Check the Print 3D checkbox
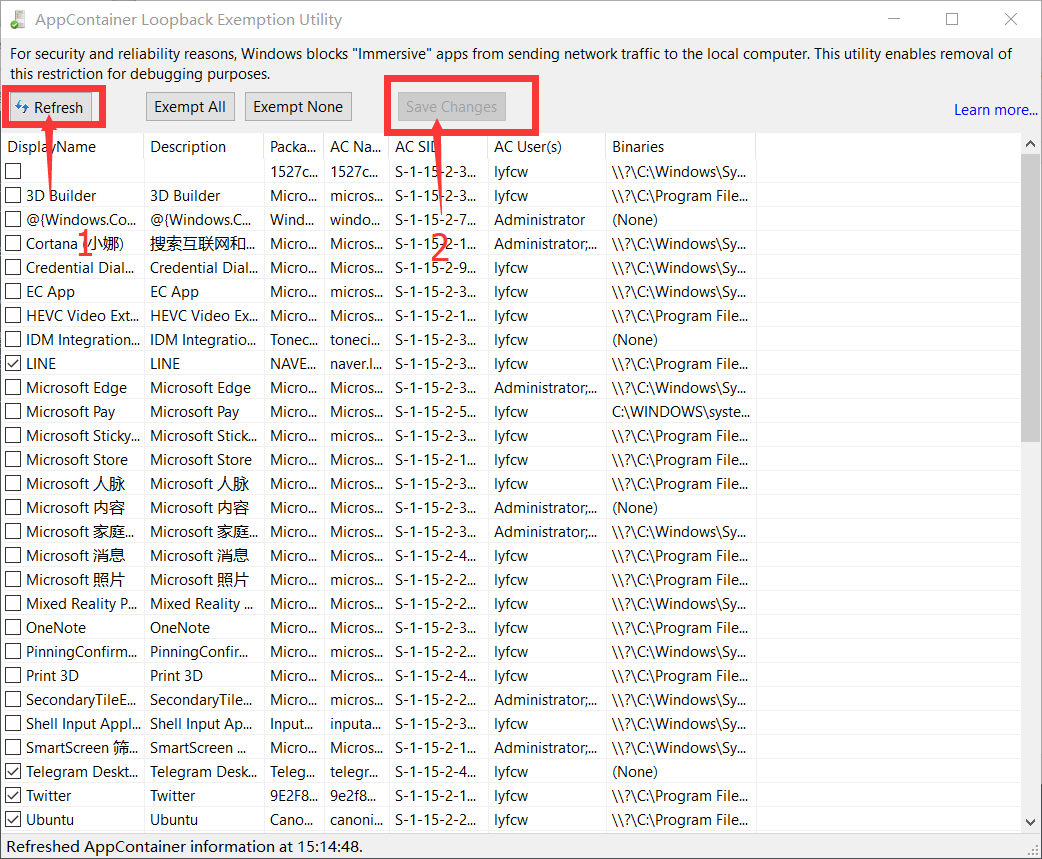Image resolution: width=1042 pixels, height=859 pixels. point(13,675)
